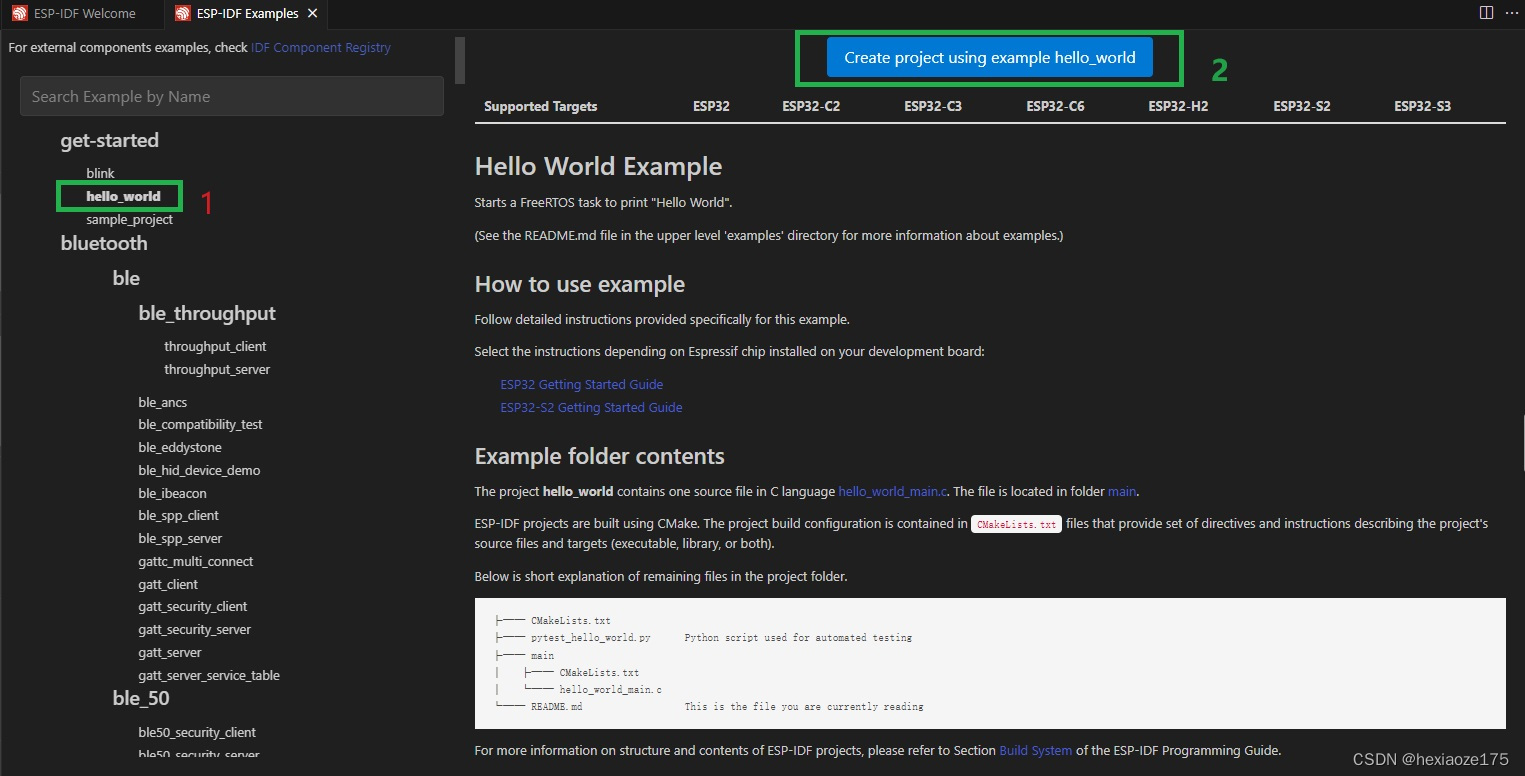Click pytest_hello_world.py in the file tree

(x=591, y=638)
